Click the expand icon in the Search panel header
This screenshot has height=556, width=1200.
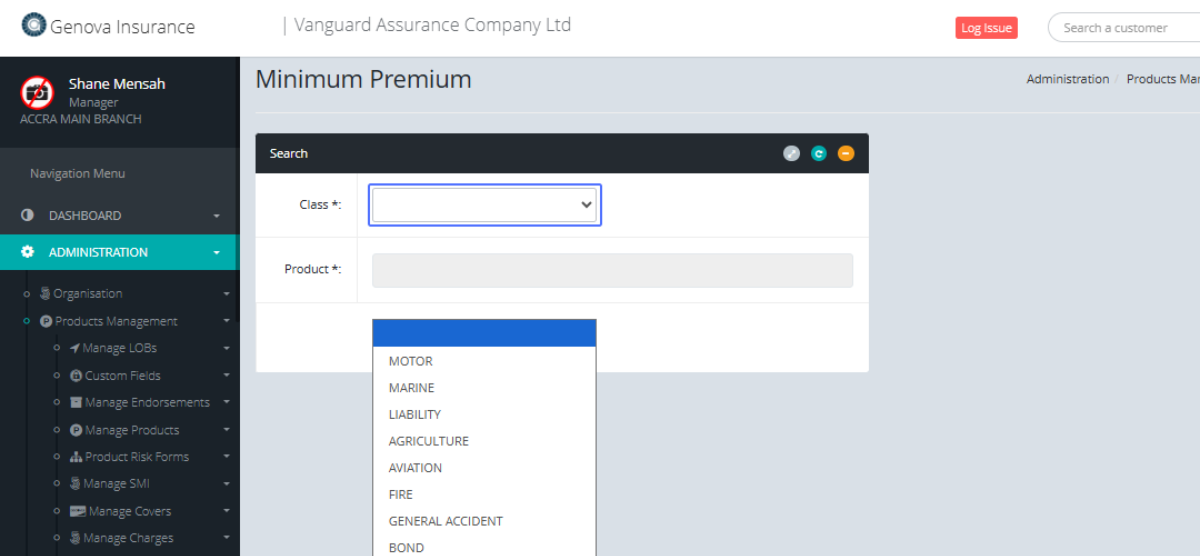tap(791, 153)
